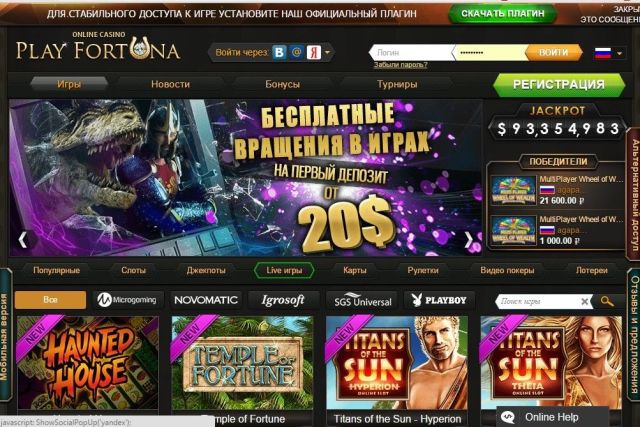Filter games by Playboy provider
The image size is (640, 427).
(439, 300)
